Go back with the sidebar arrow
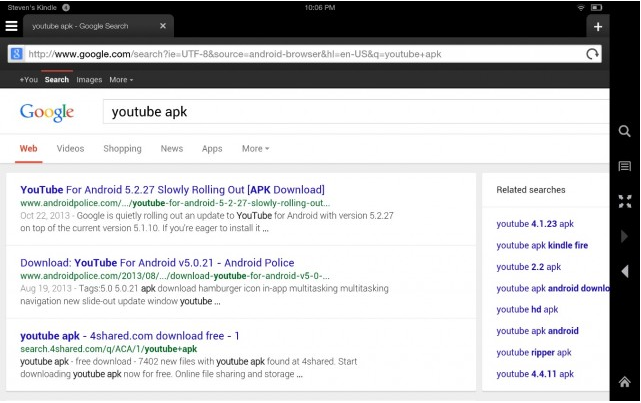This screenshot has height=403, width=641. (624, 271)
